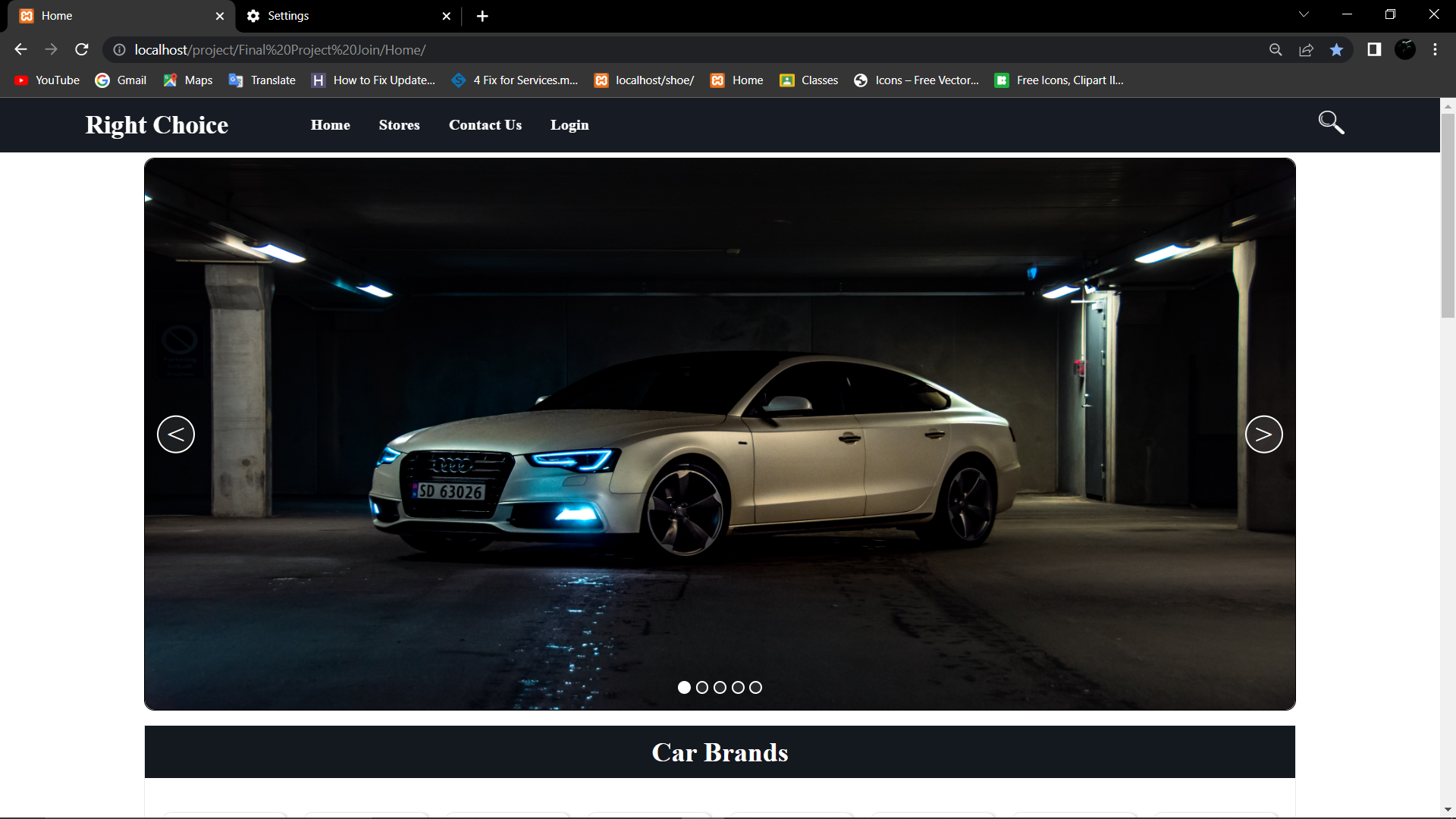
Task: Click the Login link in the navbar
Action: (570, 125)
